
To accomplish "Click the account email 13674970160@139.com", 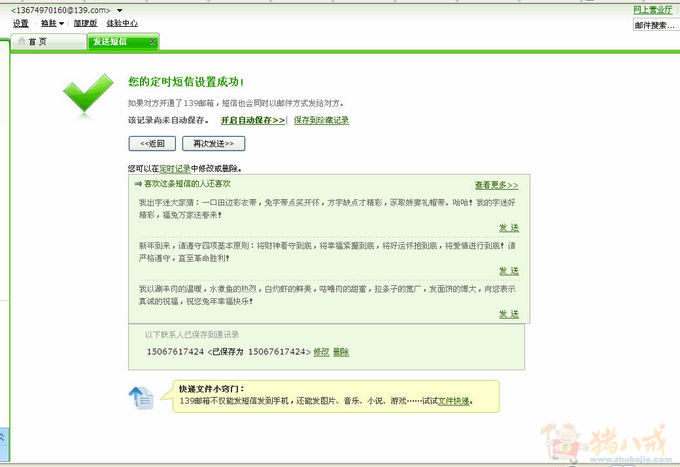I will tap(61, 10).
